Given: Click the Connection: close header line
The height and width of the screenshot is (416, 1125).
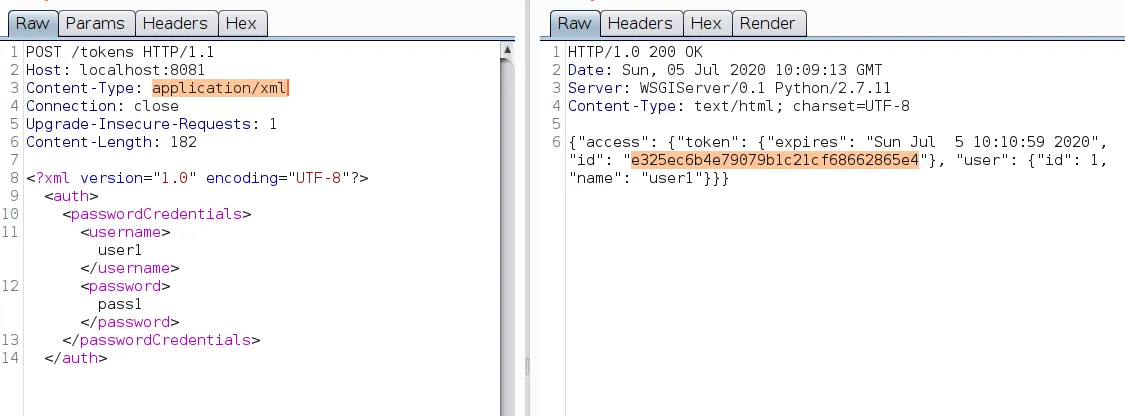Looking at the screenshot, I should pos(103,106).
